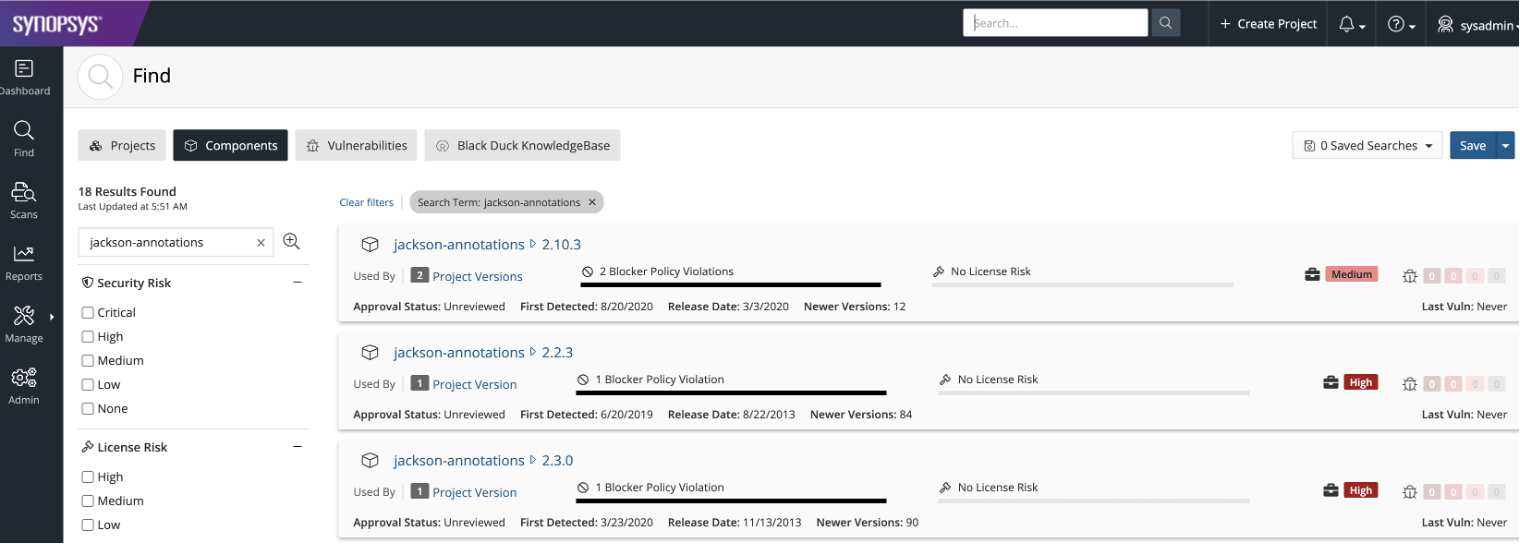Open the sysadmin user menu
1520x544 pixels.
click(x=1477, y=24)
